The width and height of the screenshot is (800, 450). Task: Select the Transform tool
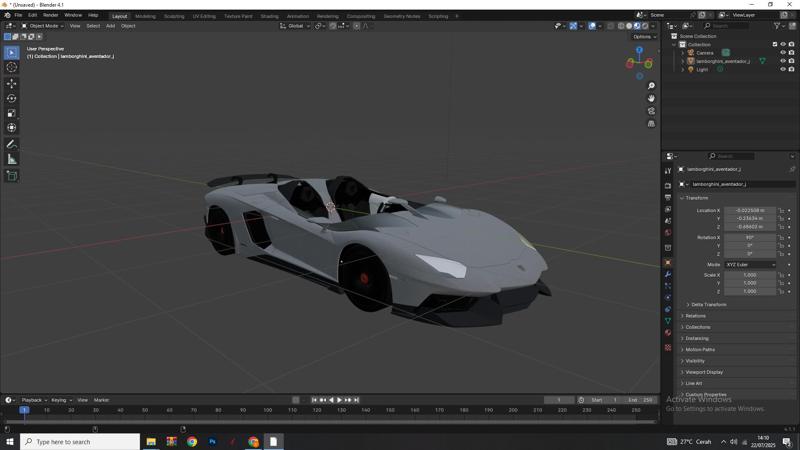tap(12, 128)
